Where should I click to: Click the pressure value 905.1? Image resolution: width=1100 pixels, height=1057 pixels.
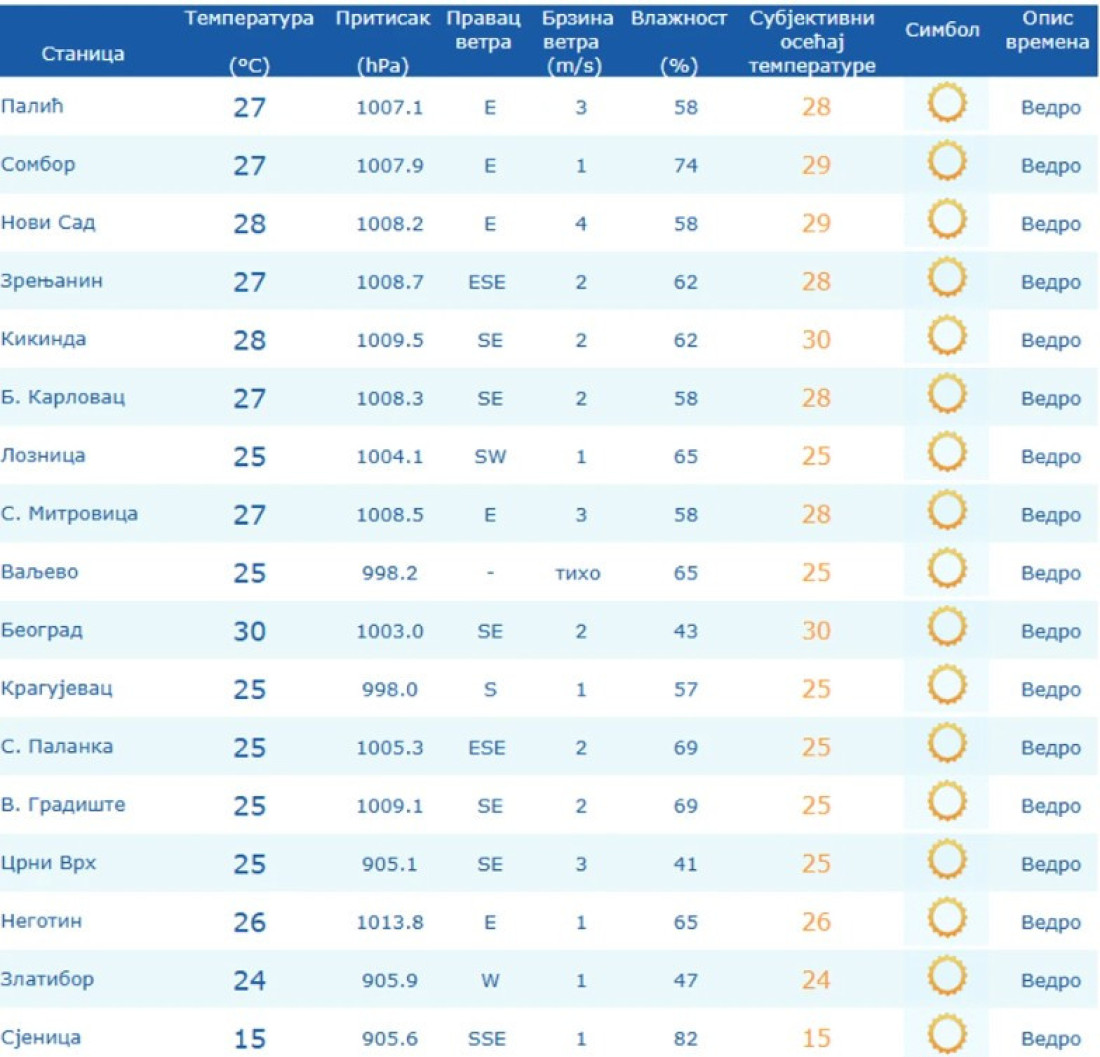[x=389, y=864]
